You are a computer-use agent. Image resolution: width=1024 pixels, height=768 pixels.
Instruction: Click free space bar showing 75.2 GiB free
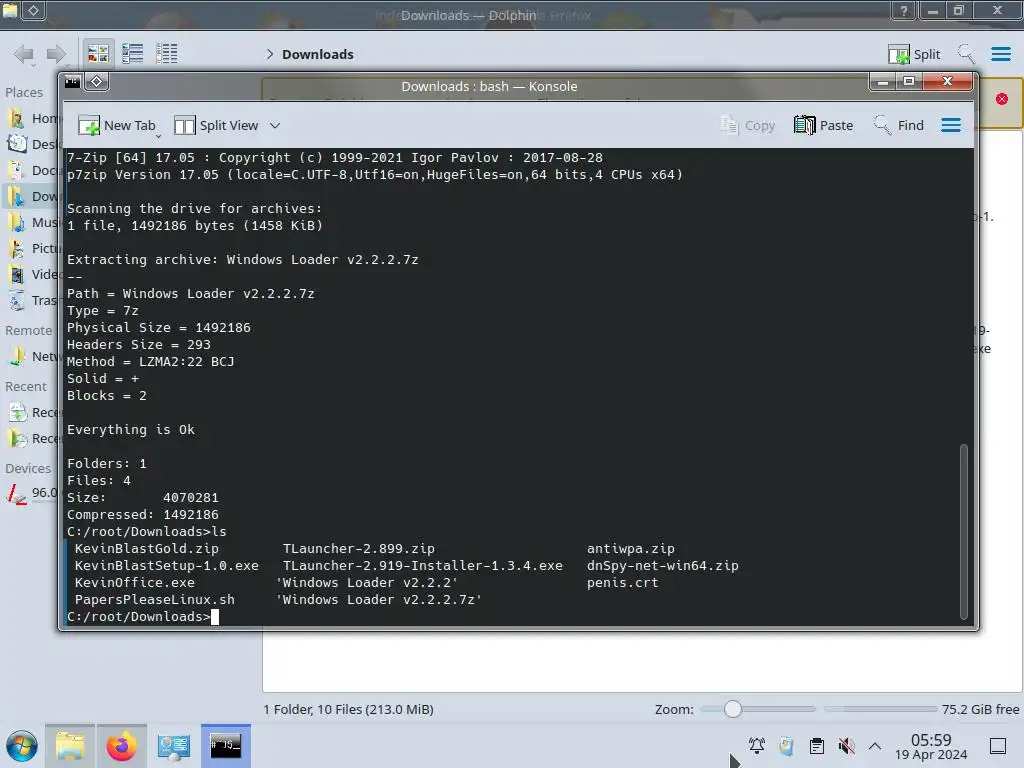click(x=921, y=709)
